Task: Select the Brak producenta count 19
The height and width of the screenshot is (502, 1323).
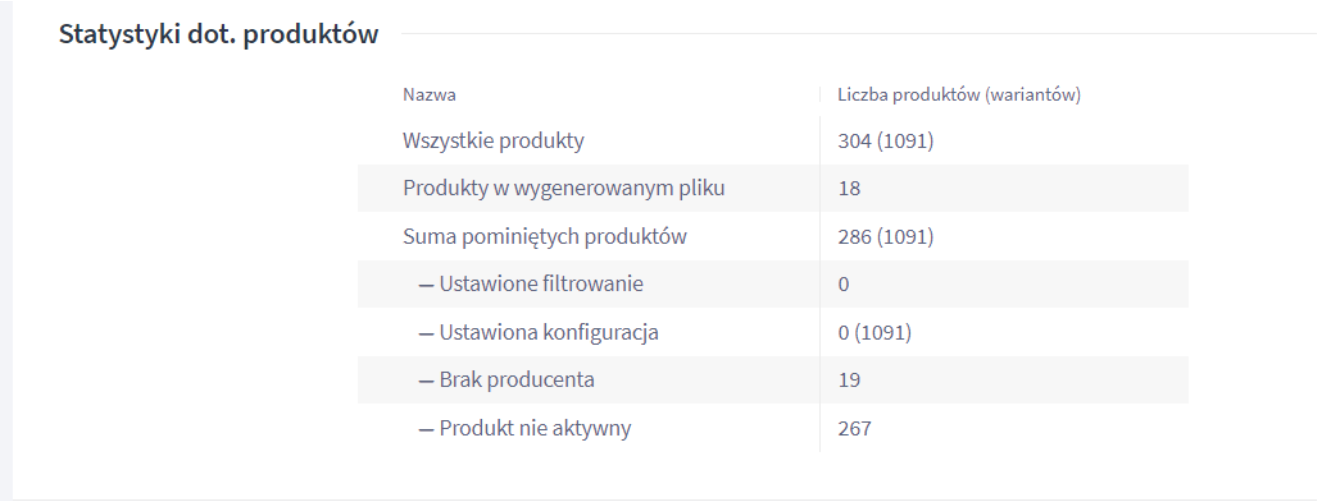Action: (x=849, y=381)
